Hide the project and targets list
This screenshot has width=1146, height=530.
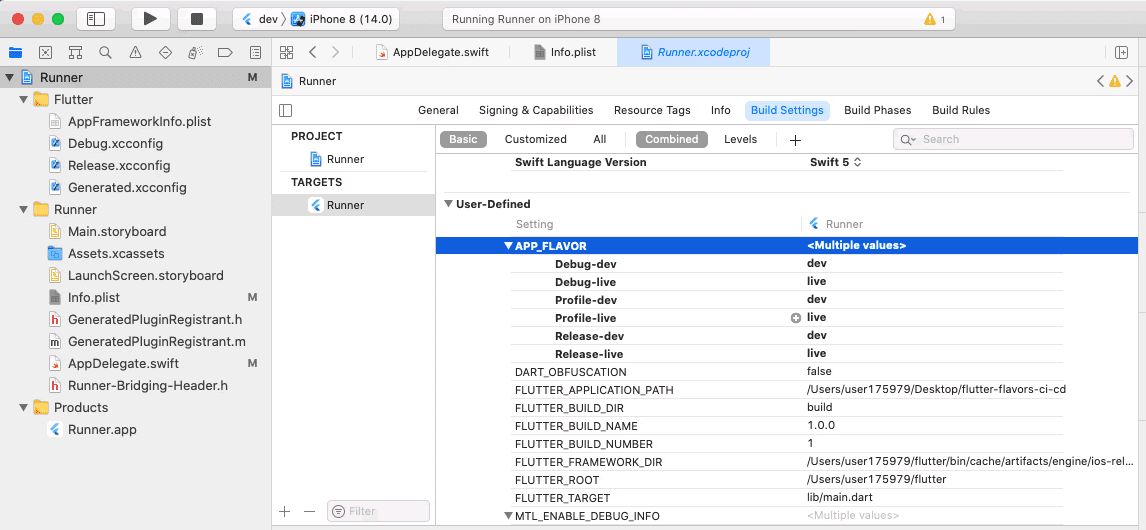(286, 110)
